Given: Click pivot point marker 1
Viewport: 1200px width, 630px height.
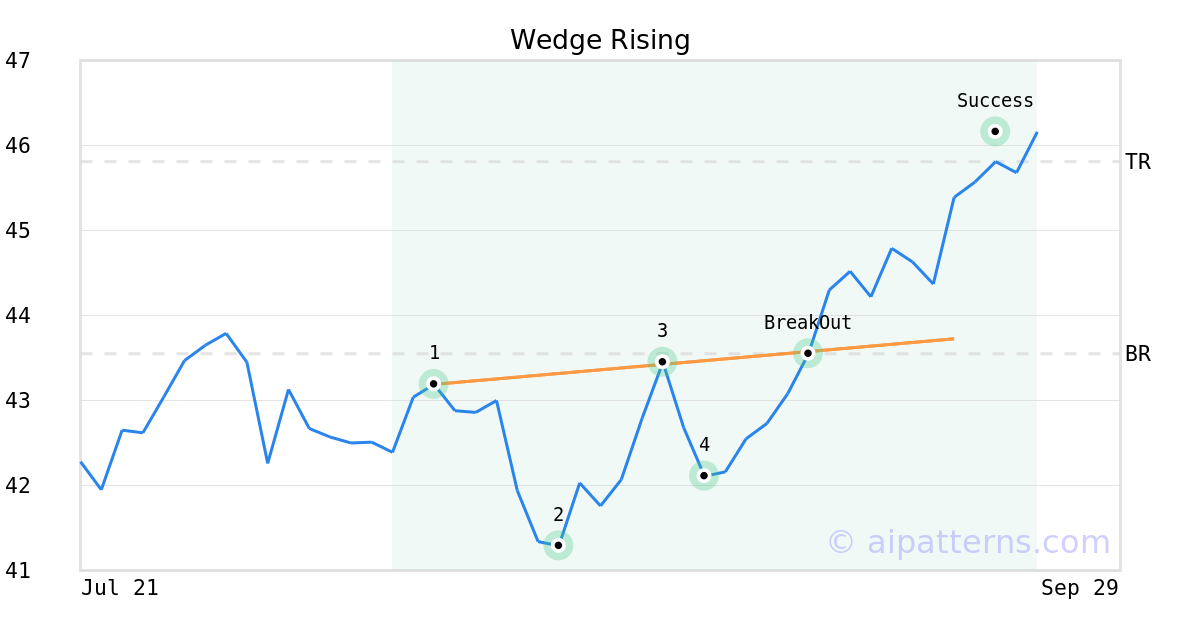Looking at the screenshot, I should 433,383.
